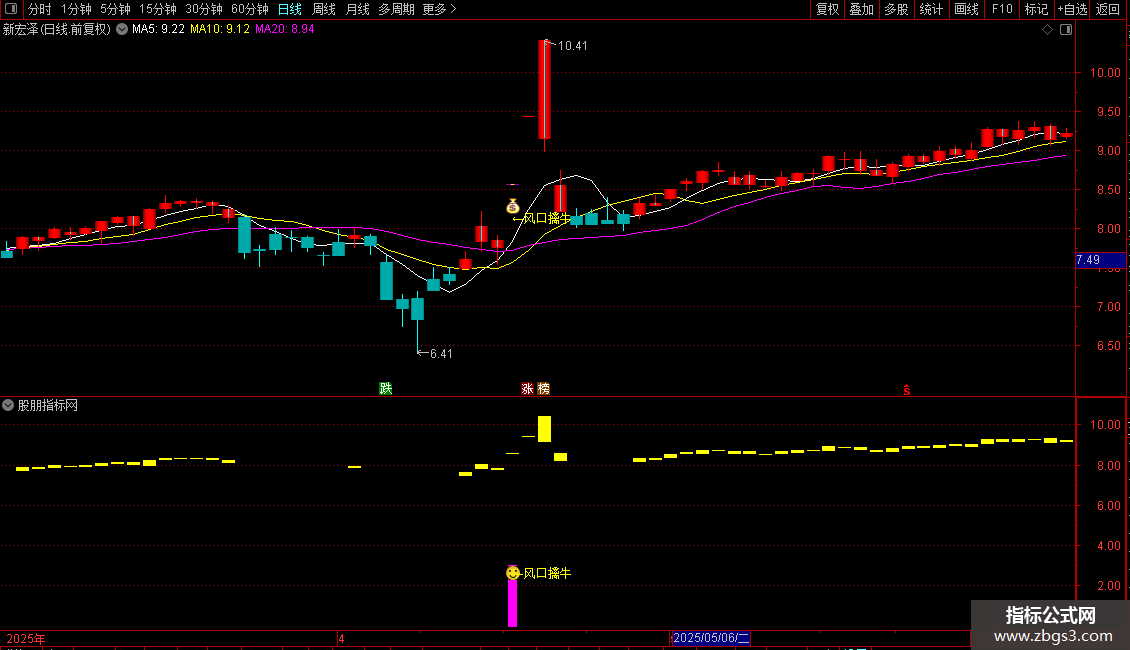Select the 5分钟 period tab

tap(115, 9)
